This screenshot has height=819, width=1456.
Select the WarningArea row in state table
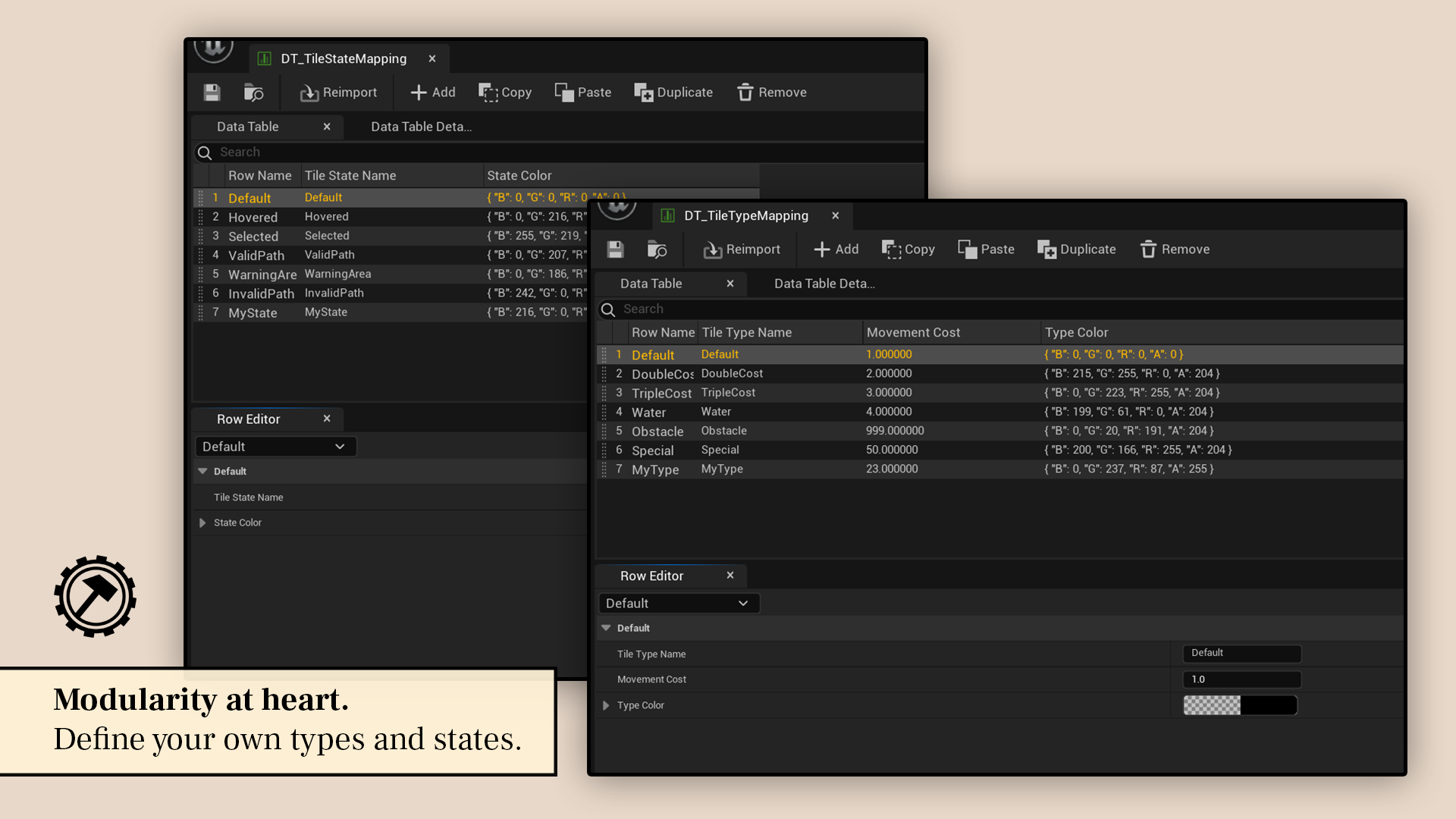pyautogui.click(x=262, y=274)
